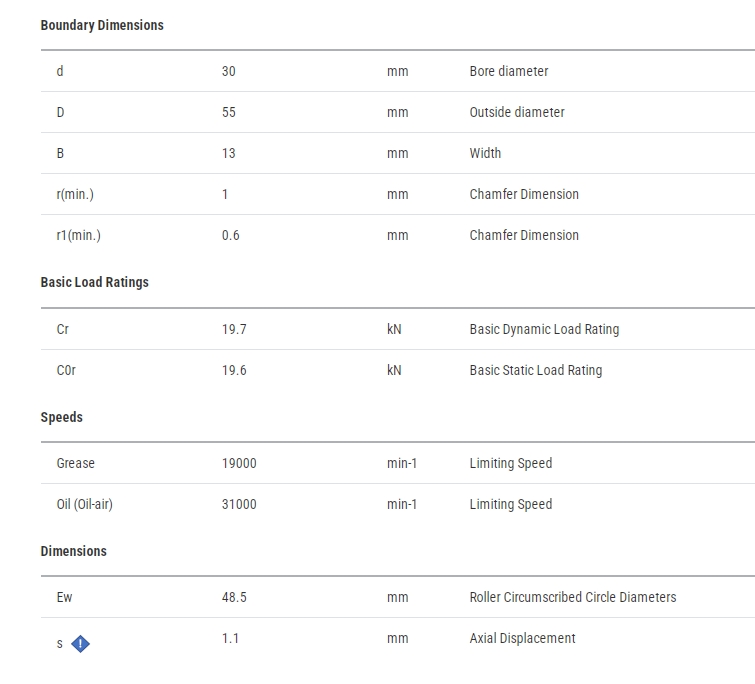This screenshot has width=755, height=684.
Task: Select the C0r parameter label
Action: (66, 370)
